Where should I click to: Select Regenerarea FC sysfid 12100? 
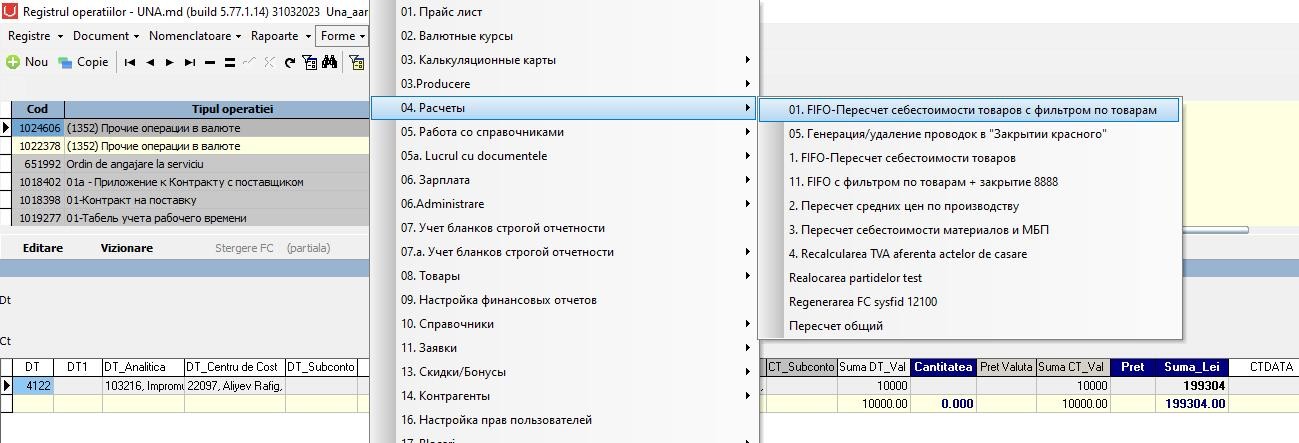969,302
